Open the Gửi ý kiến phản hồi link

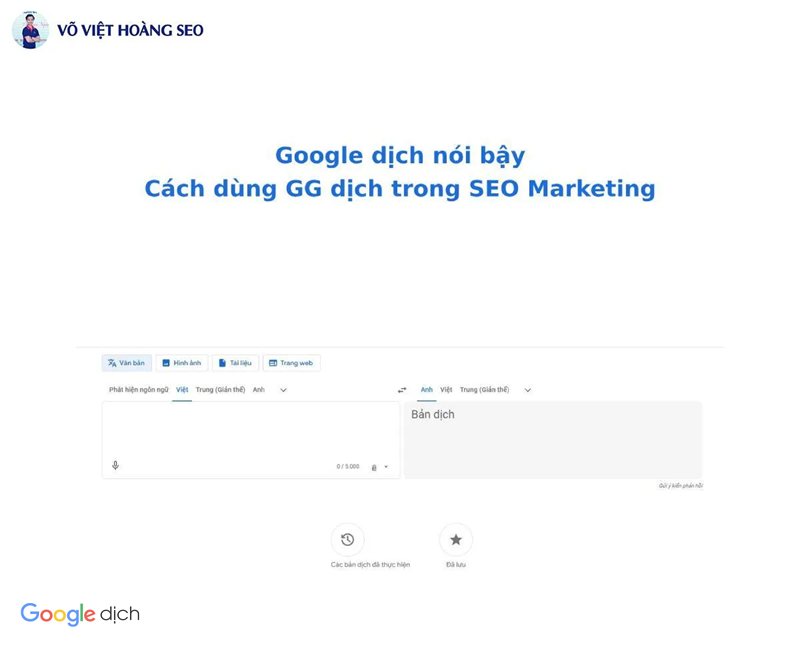681,486
